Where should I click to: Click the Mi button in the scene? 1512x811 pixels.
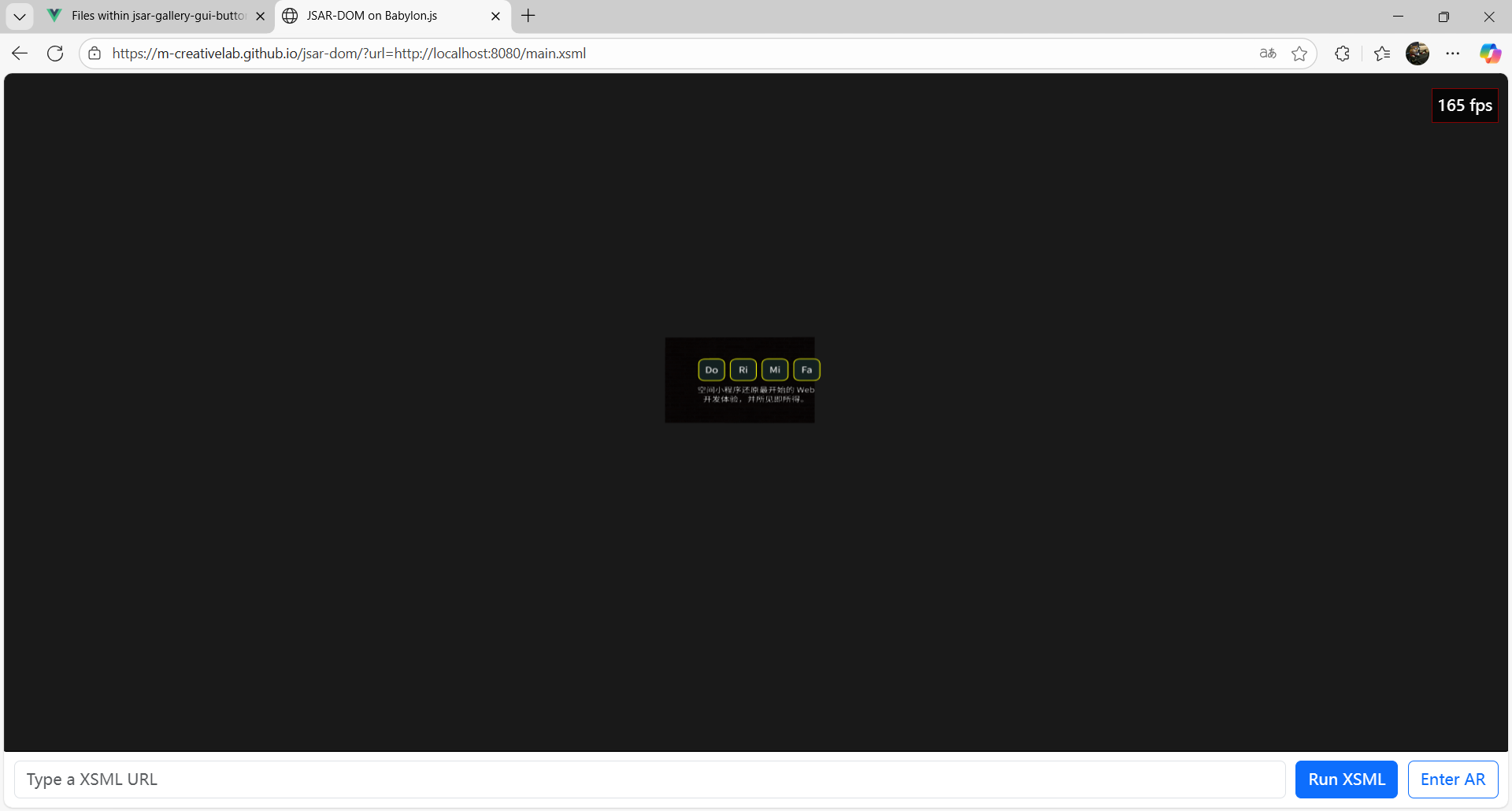click(775, 370)
